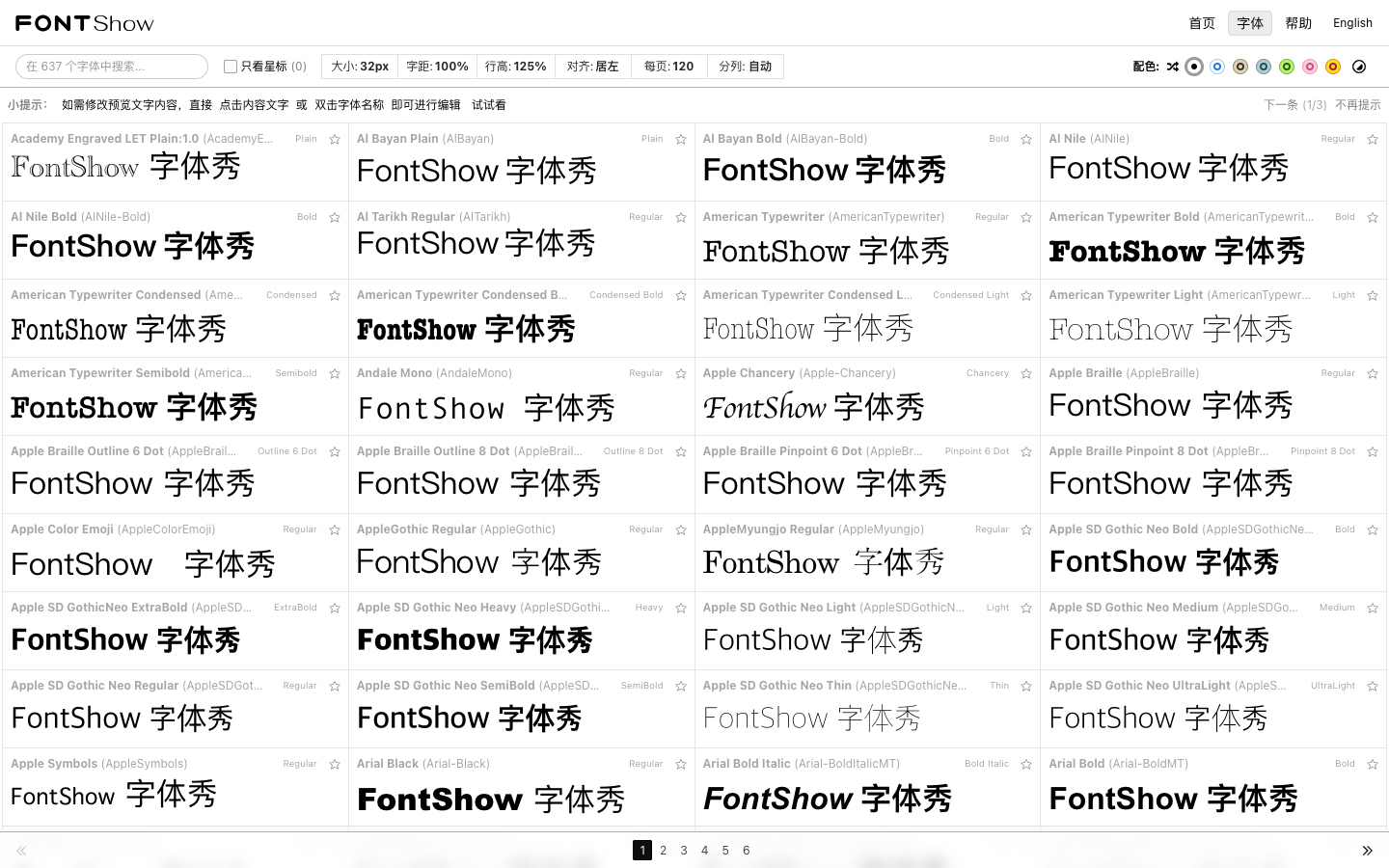Star the Al Bayan Bold font
This screenshot has width=1389, height=868.
[1026, 139]
